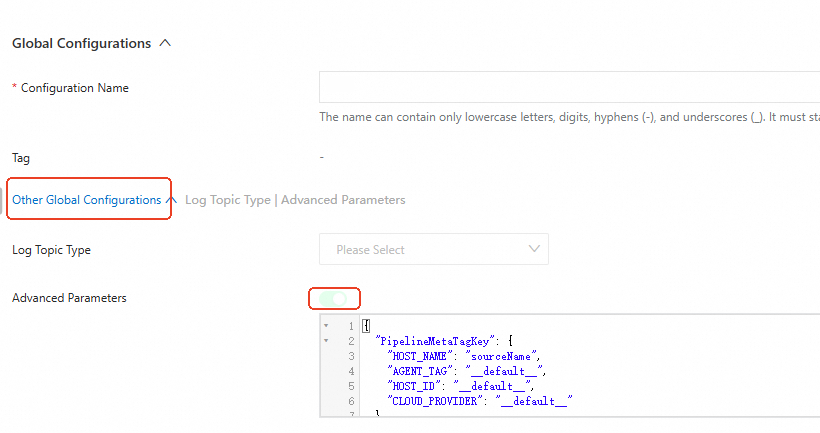The height and width of the screenshot is (433, 820).
Task: Open the Log Topic Type dropdown
Action: [x=434, y=249]
